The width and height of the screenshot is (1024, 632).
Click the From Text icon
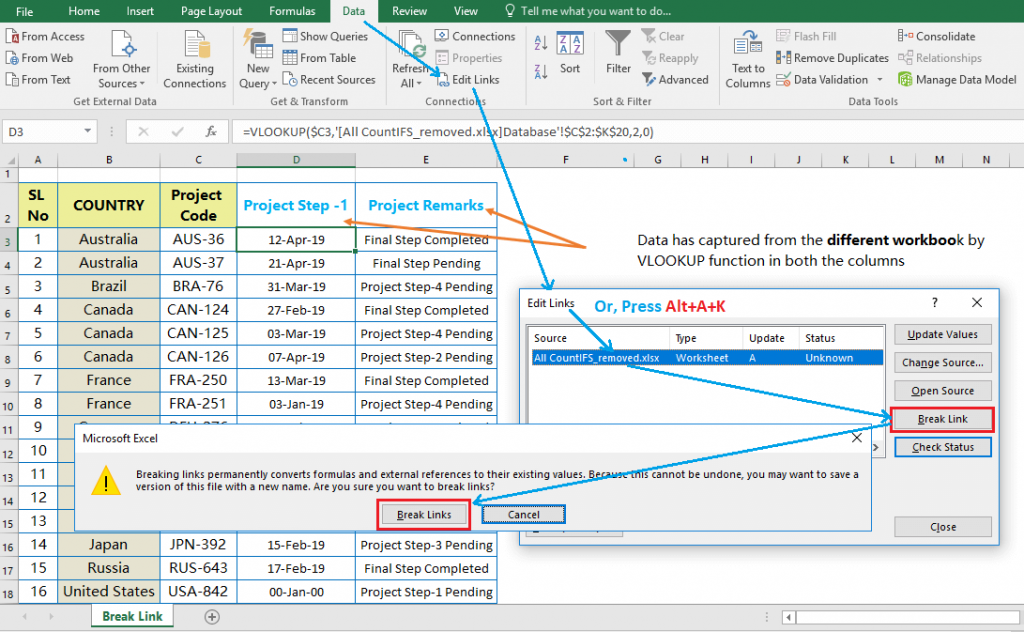coord(12,80)
